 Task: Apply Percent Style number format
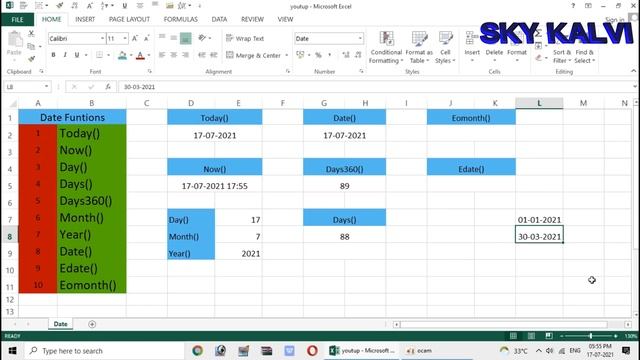(318, 55)
